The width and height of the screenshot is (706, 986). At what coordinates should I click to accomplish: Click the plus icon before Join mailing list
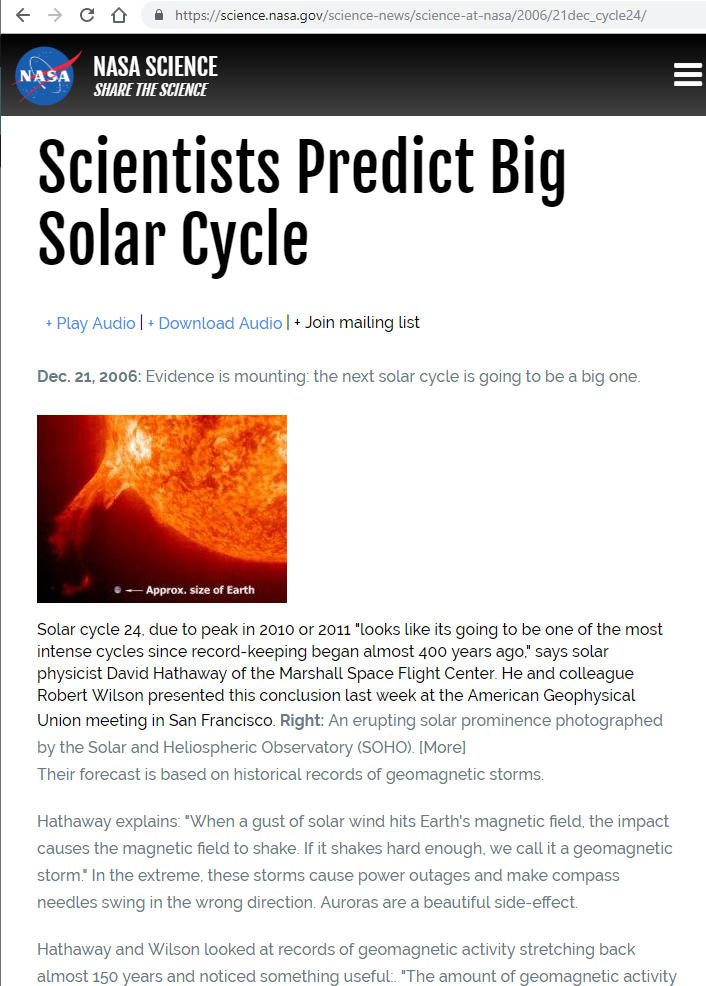(x=297, y=323)
